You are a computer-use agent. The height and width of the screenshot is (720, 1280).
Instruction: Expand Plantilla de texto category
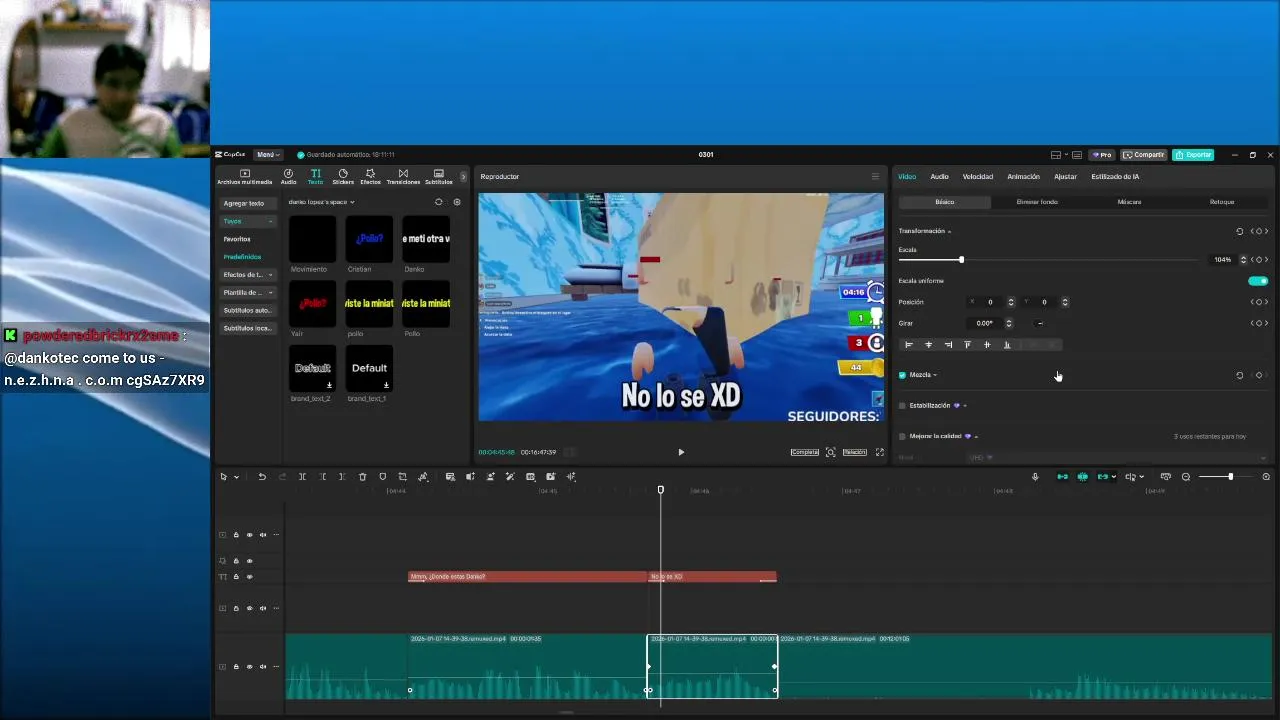point(248,293)
